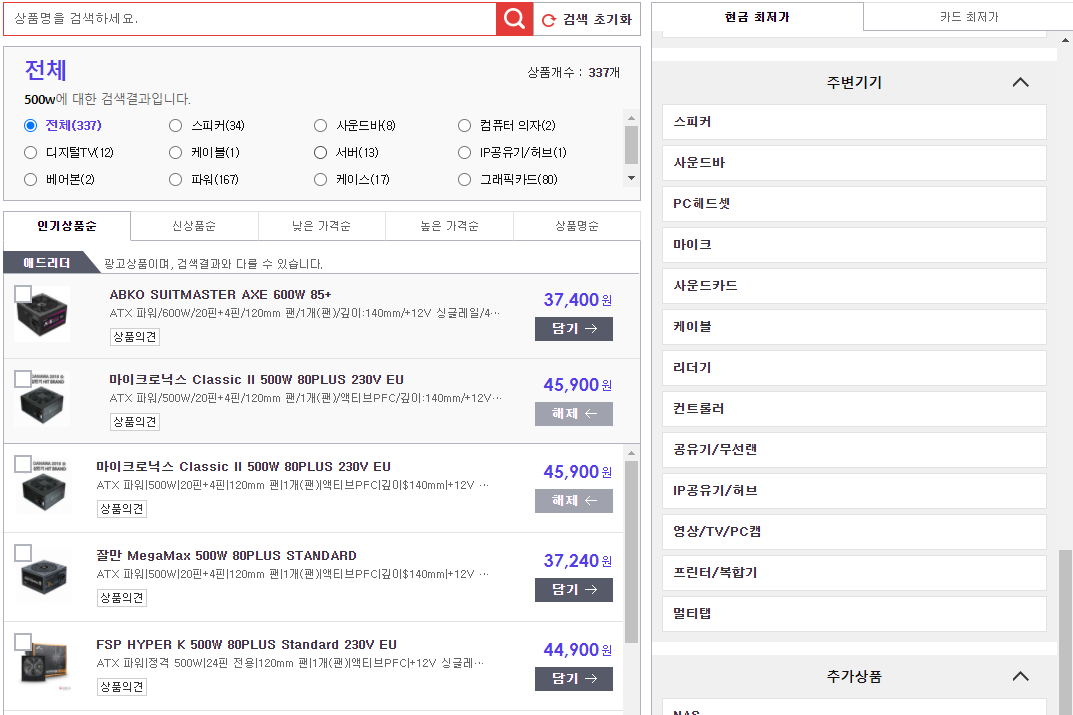1073x715 pixels.
Task: Choose 멀티탭 in 주변기기 list
Action: pyautogui.click(x=854, y=614)
